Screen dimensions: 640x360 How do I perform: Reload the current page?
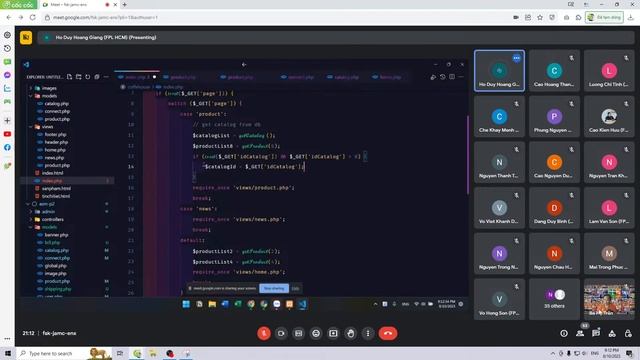(x=33, y=18)
